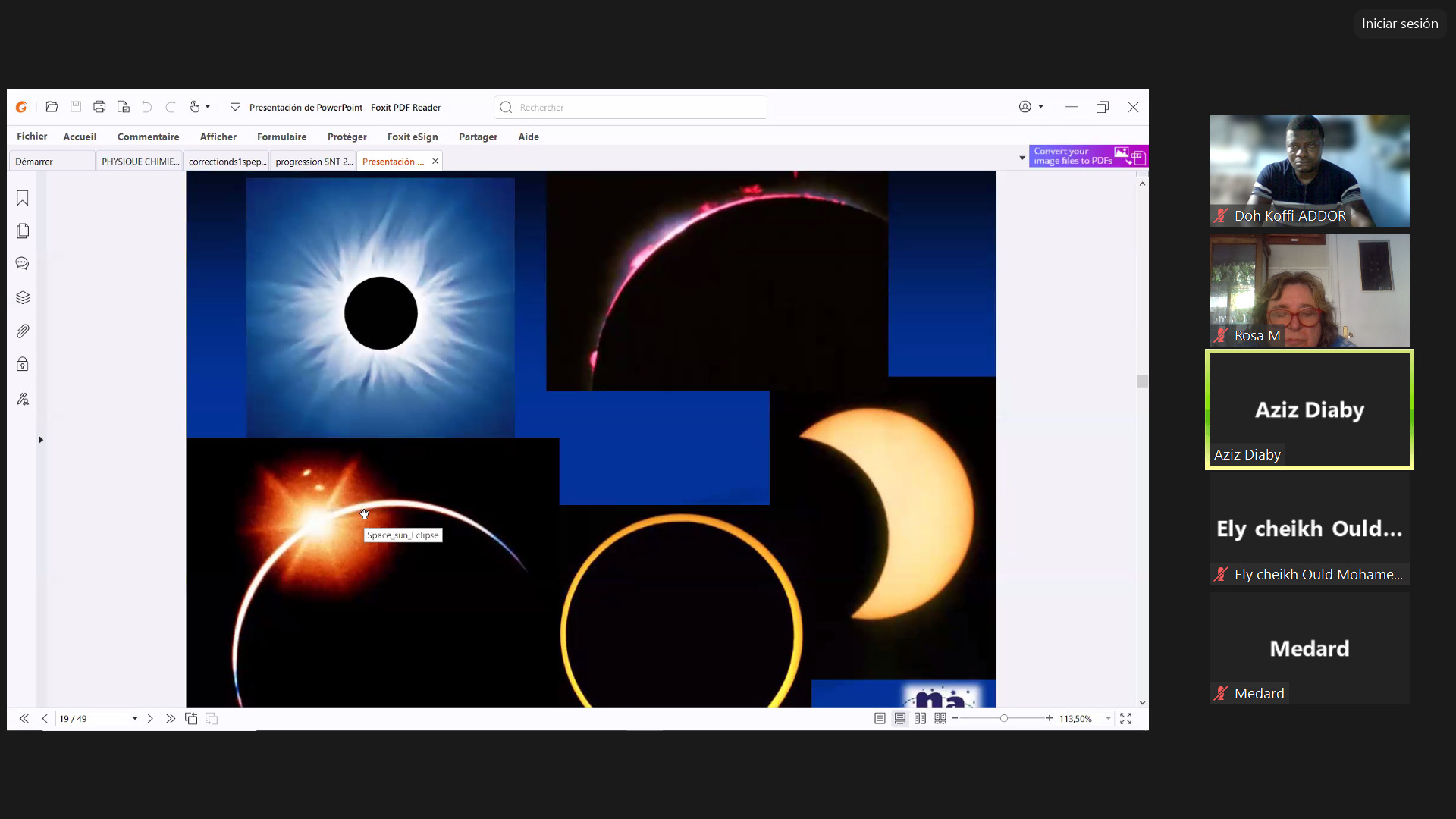1456x819 pixels.
Task: Go to the next page
Action: pos(150,718)
